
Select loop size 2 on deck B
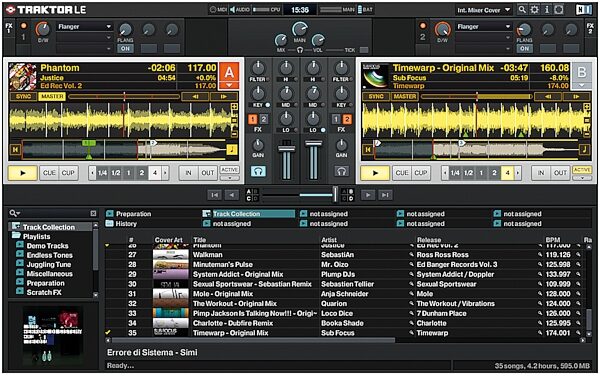(x=494, y=173)
